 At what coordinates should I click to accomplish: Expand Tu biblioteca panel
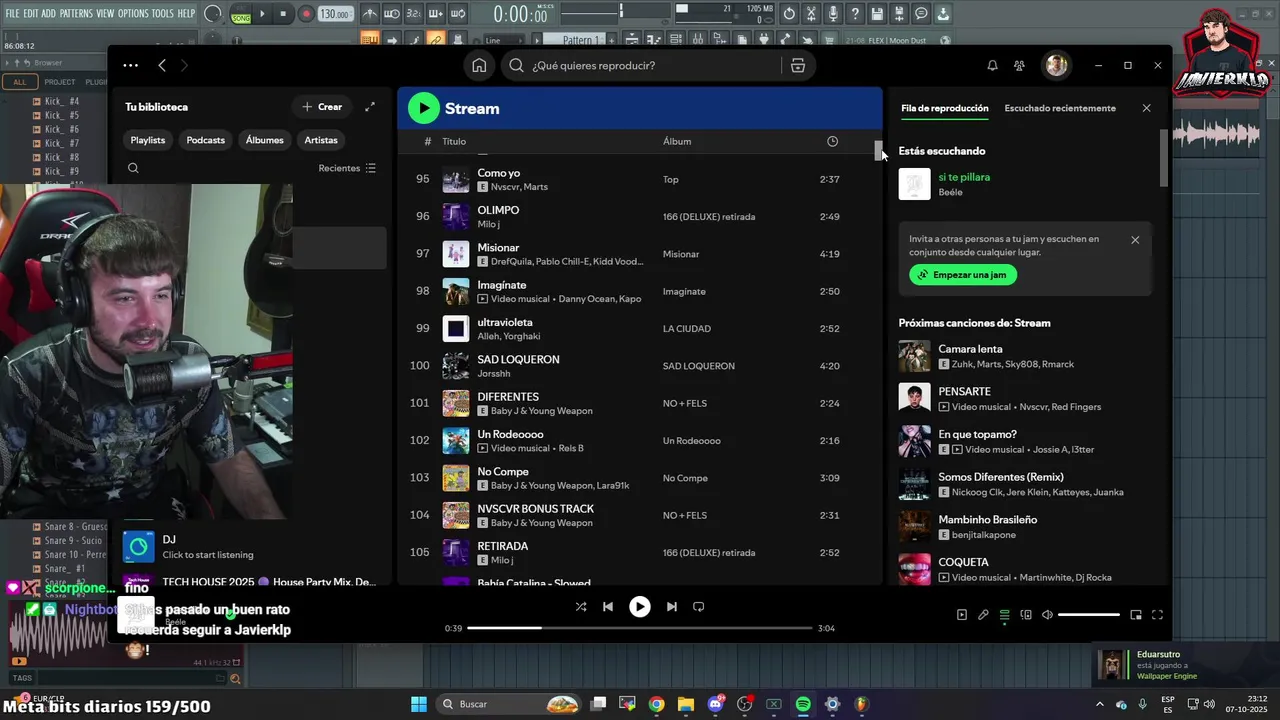(370, 107)
